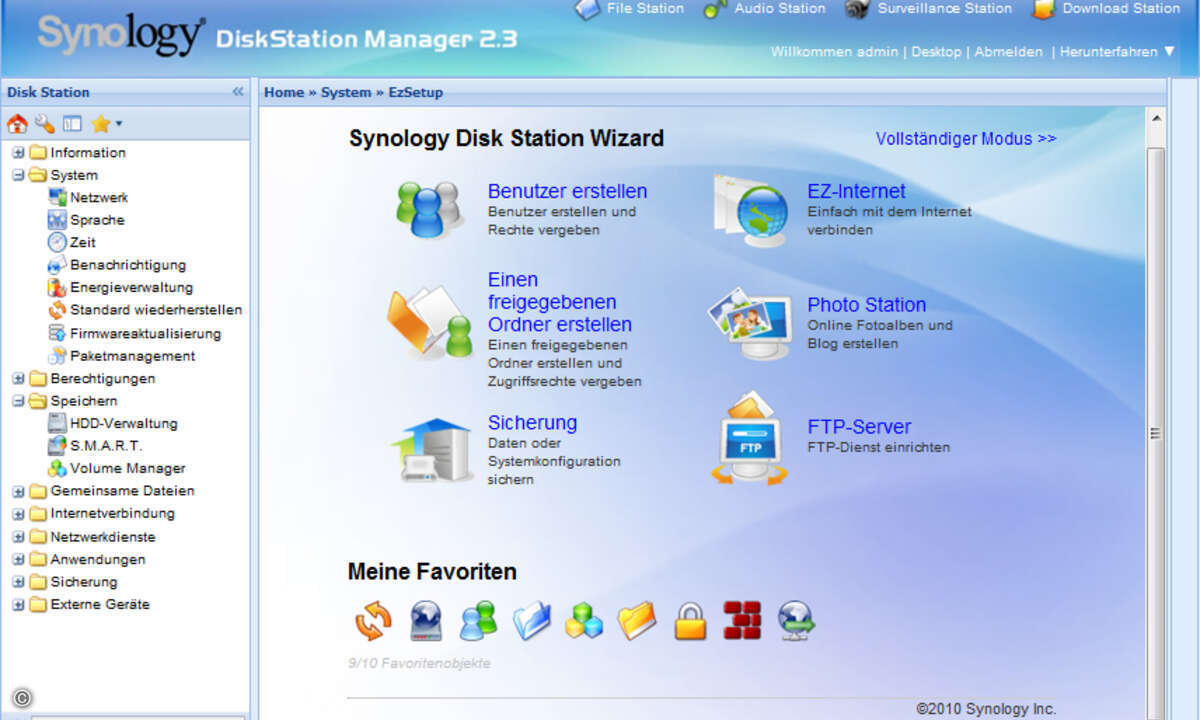Click the Photo Station wizard icon

tap(750, 323)
